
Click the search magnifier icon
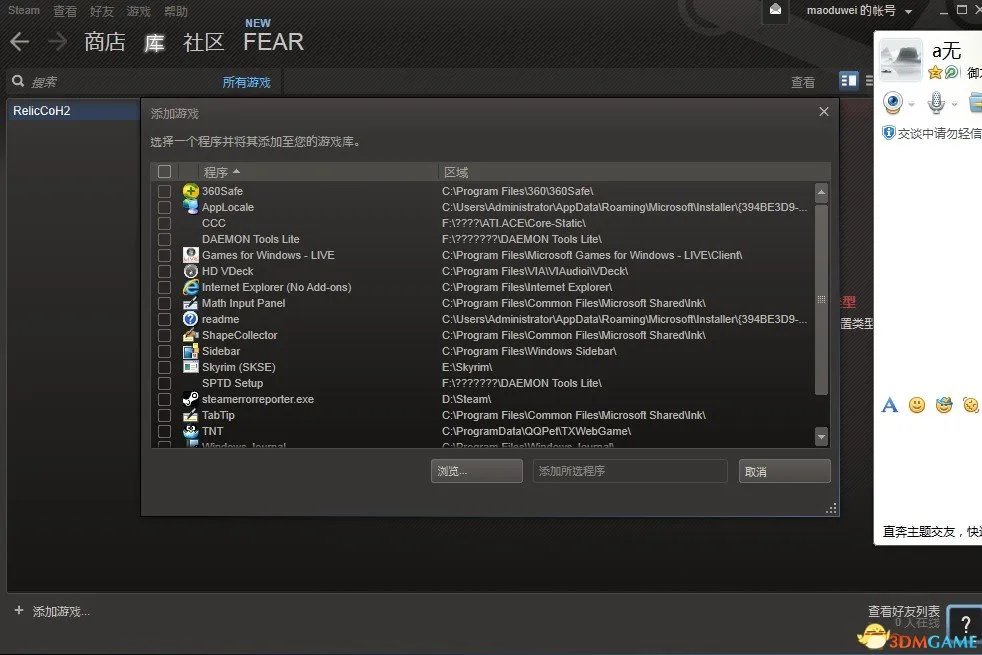tap(18, 81)
